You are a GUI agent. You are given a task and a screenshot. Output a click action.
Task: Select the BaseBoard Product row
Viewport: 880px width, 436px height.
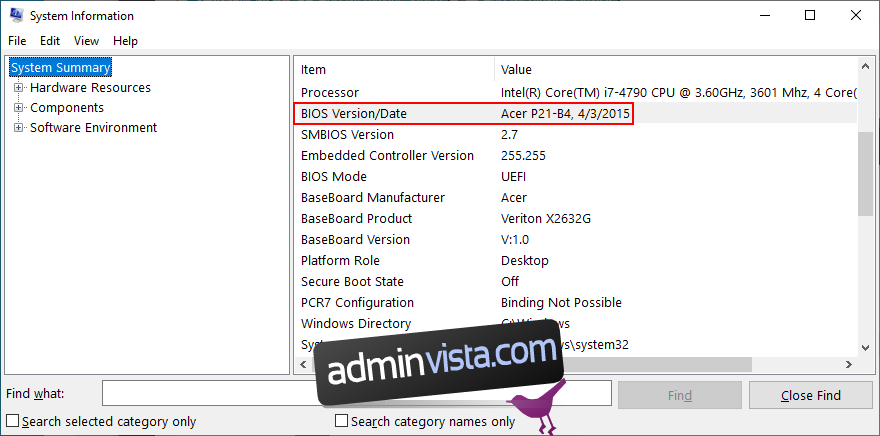(x=576, y=219)
